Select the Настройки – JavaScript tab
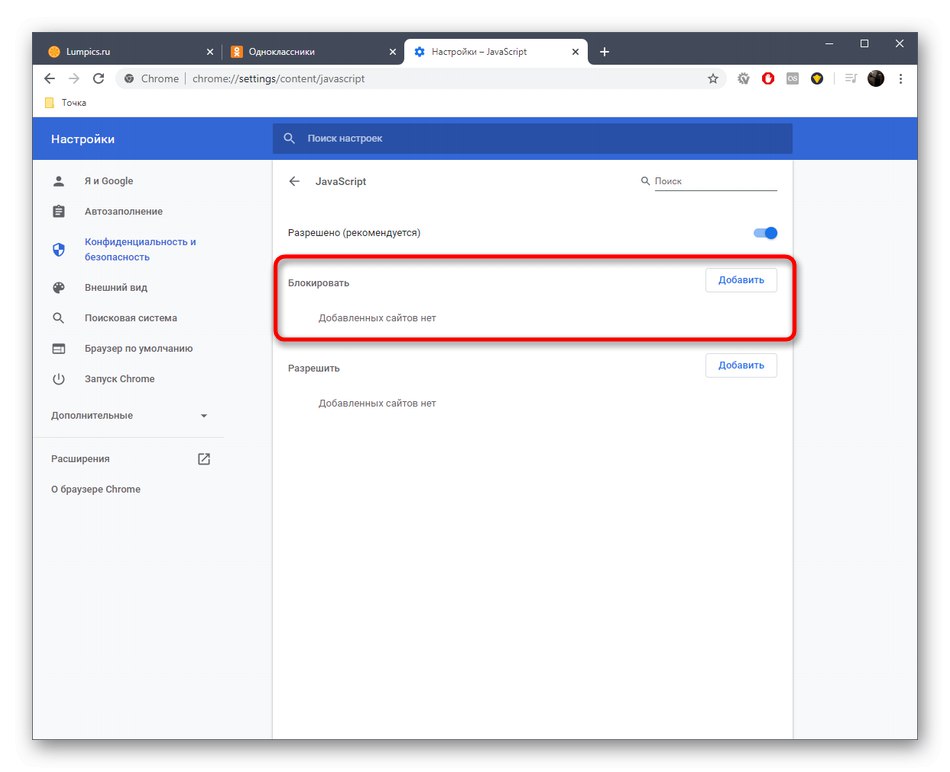950x772 pixels. (x=496, y=52)
